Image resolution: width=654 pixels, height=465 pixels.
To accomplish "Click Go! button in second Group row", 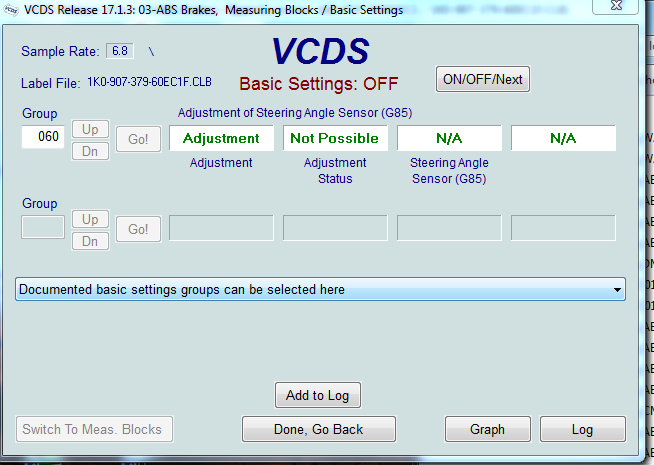I will pos(138,229).
